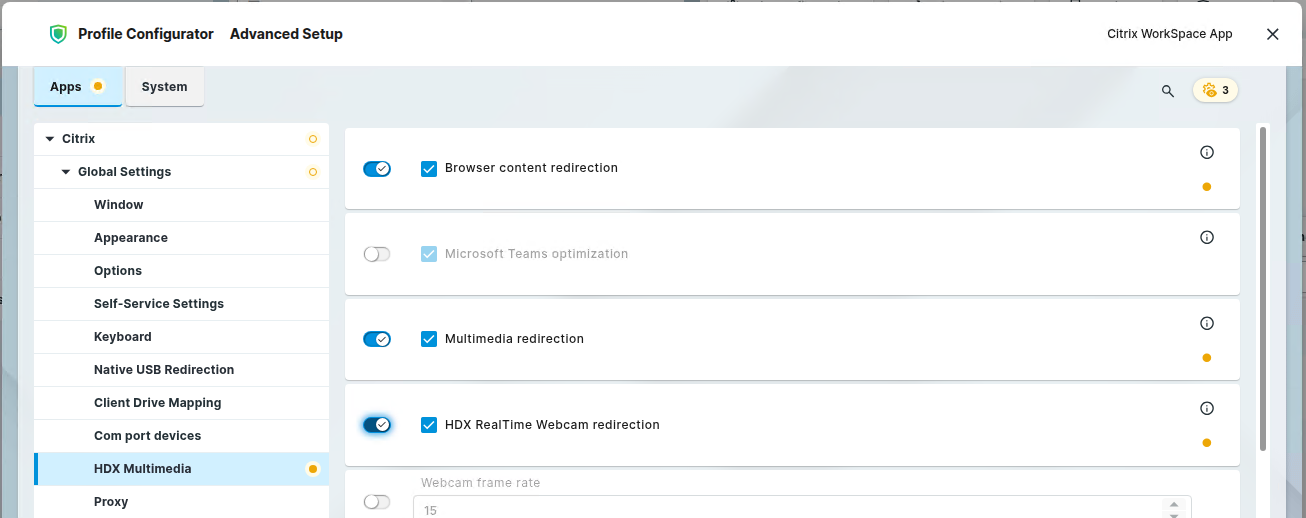This screenshot has width=1306, height=518.
Task: Open Native USB Redirection settings
Action: 164,370
